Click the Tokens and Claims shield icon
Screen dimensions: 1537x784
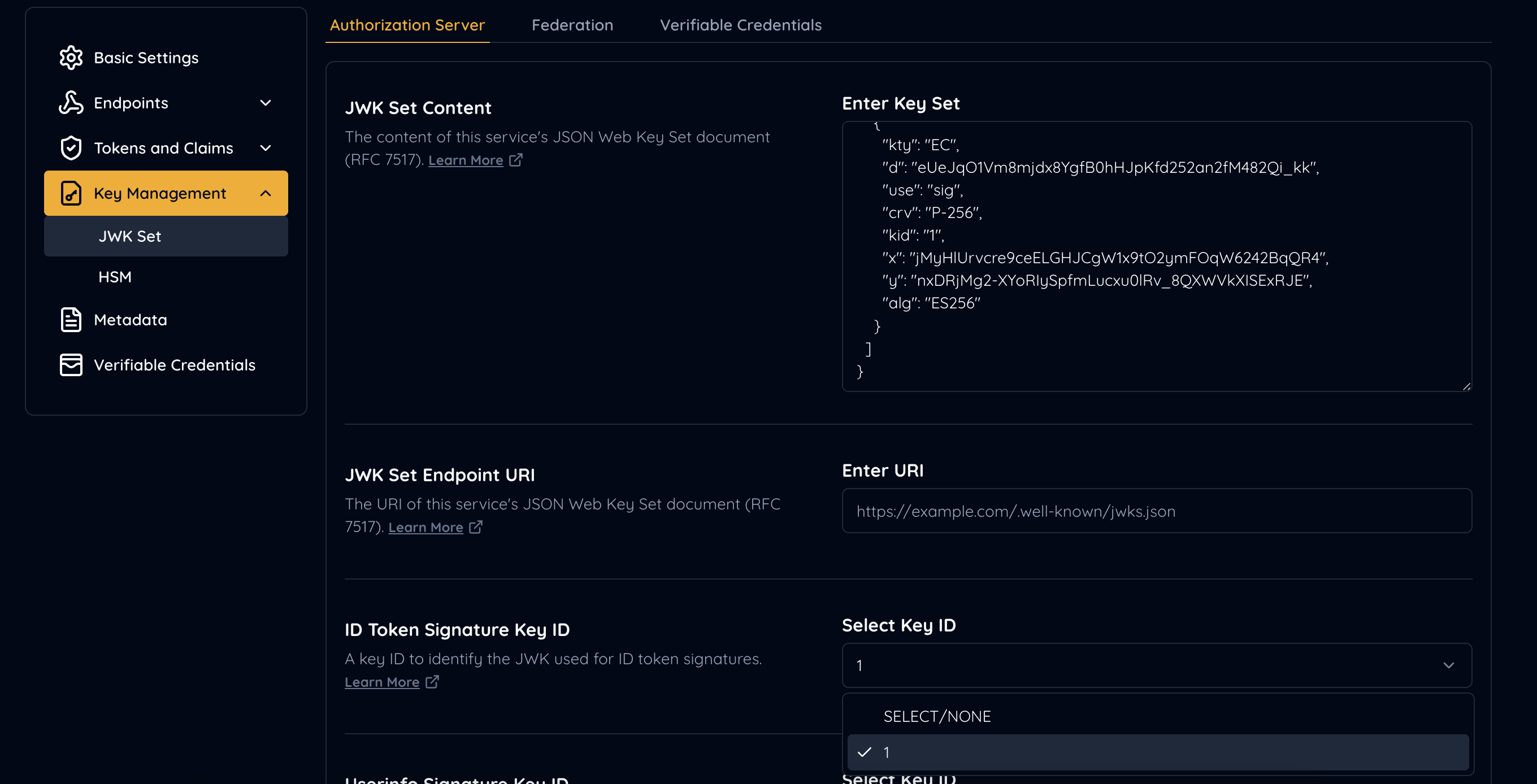click(71, 148)
